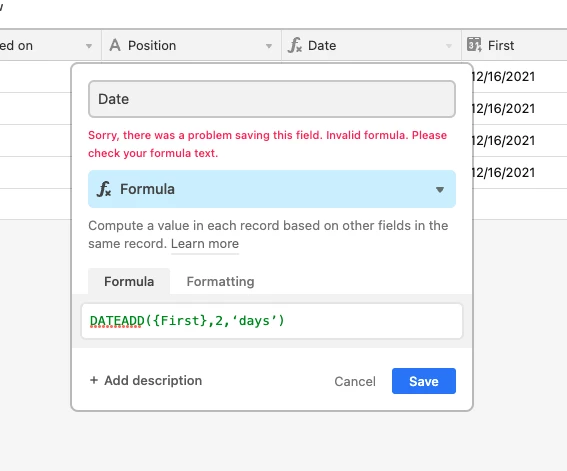This screenshot has width=567, height=471.
Task: Click into the Date field name input
Action: (x=272, y=99)
